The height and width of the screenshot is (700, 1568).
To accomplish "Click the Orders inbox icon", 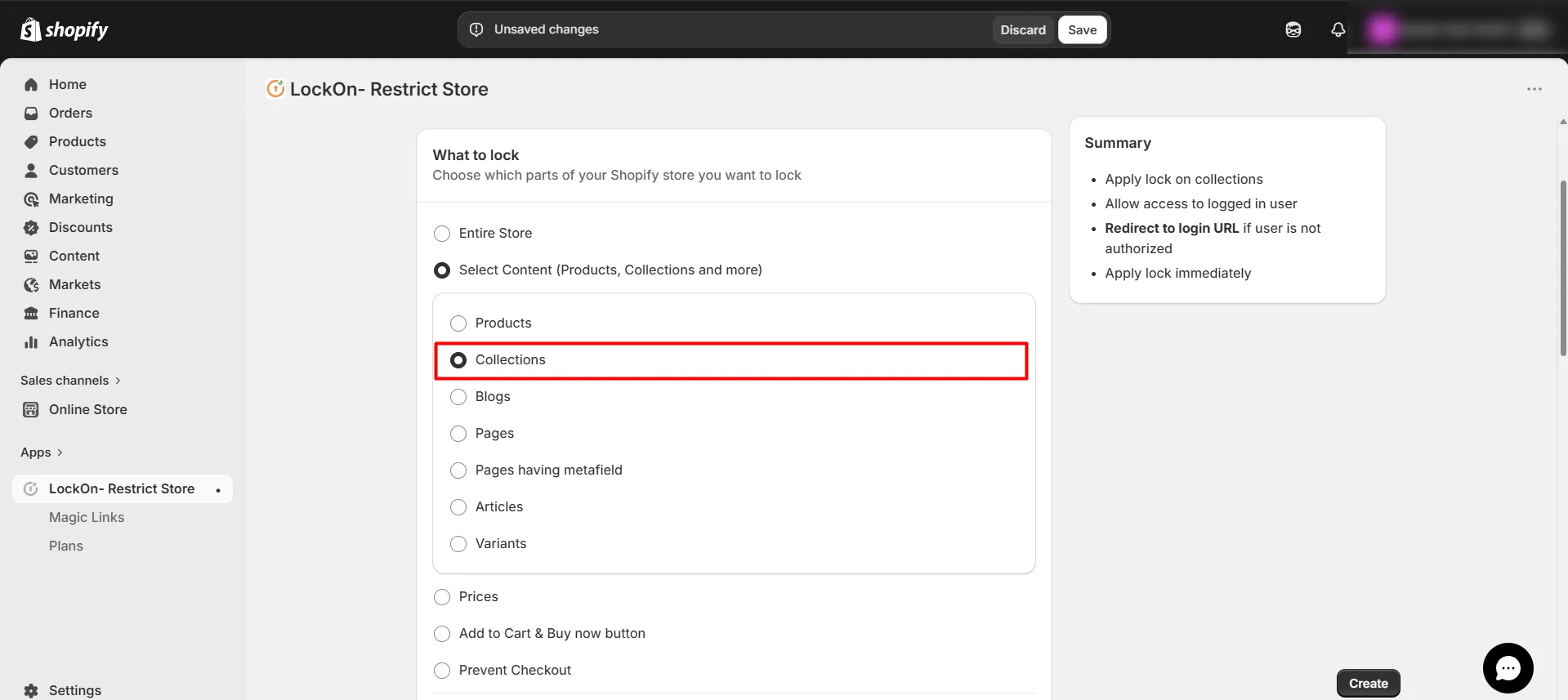I will (x=31, y=113).
